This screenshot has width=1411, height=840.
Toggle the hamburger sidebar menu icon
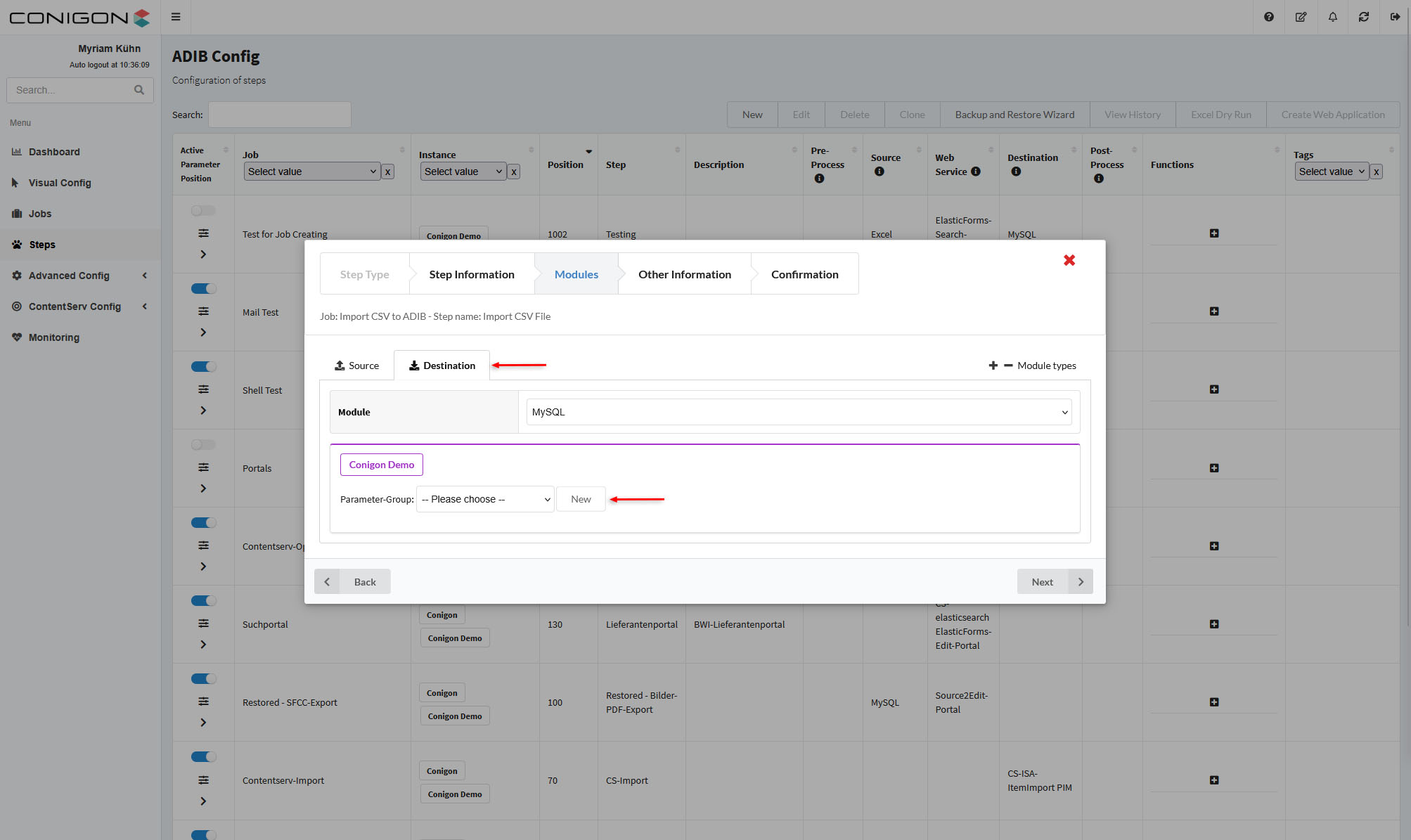coord(176,17)
